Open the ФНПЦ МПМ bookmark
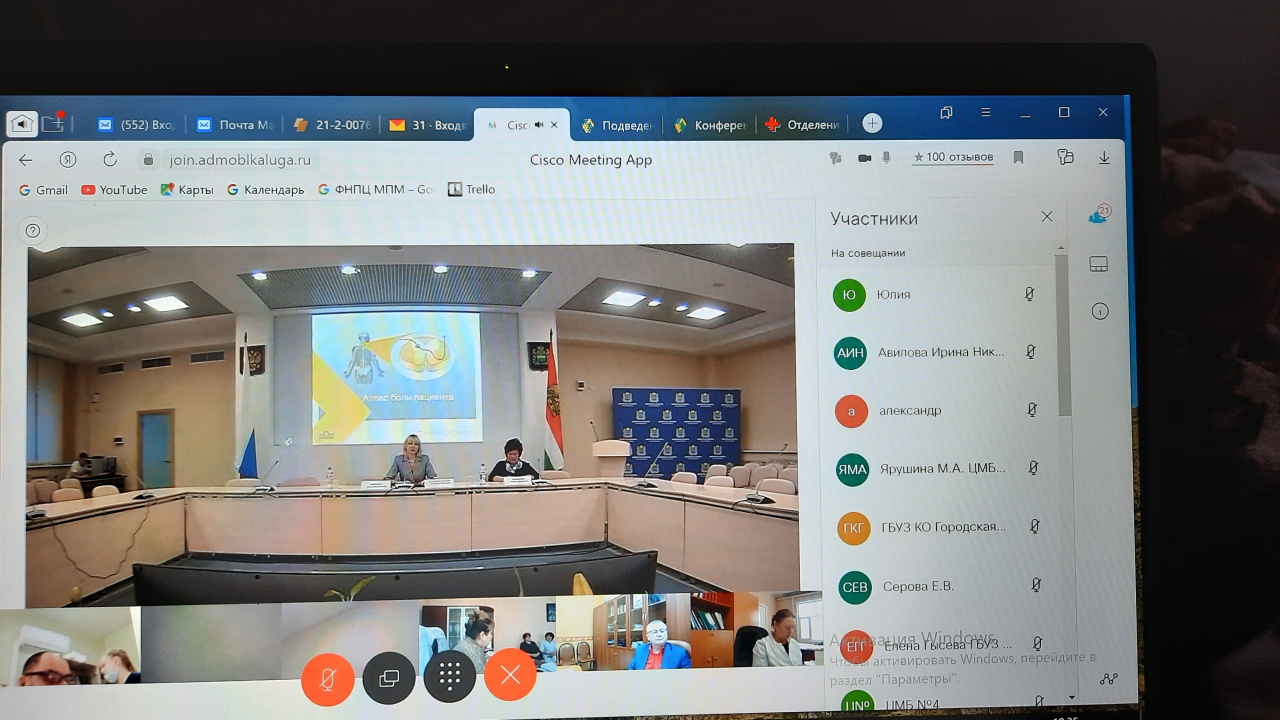Screen dimensions: 1280x720 pyautogui.click(x=375, y=190)
